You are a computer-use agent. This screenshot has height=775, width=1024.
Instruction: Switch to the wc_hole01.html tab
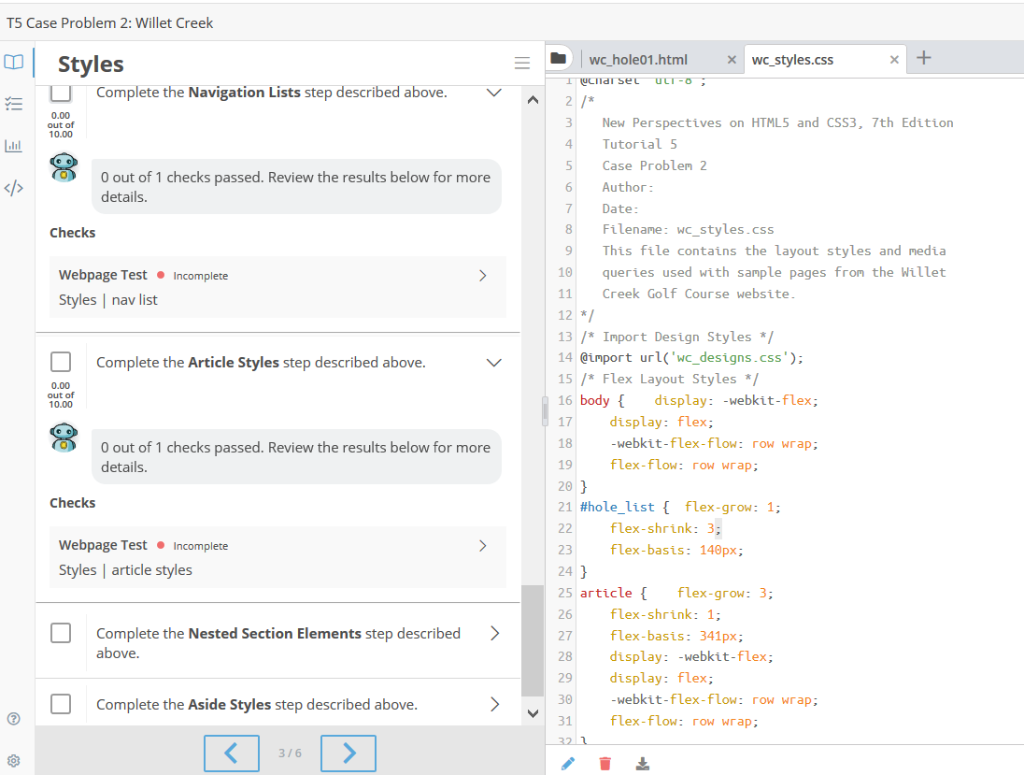click(638, 59)
